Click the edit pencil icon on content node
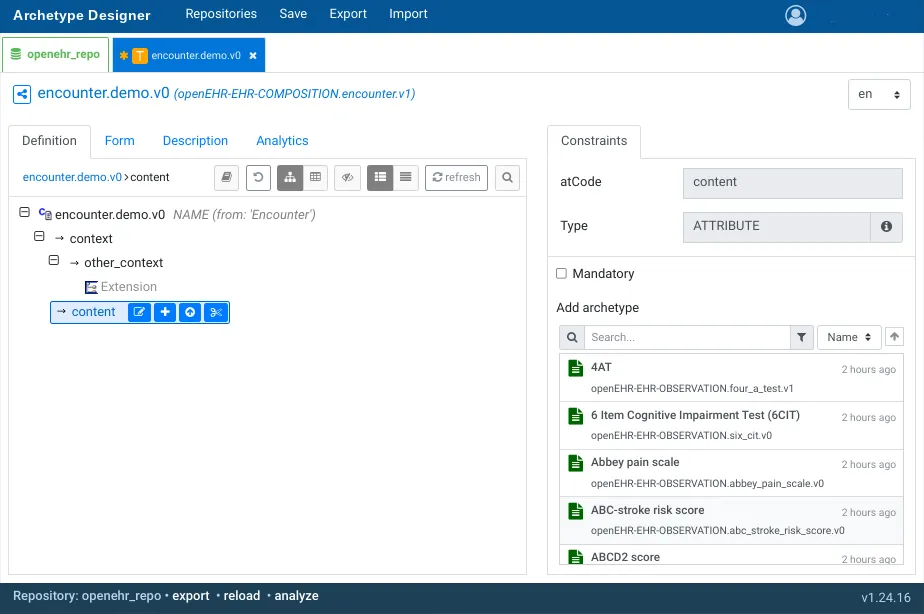Image resolution: width=924 pixels, height=614 pixels. pyautogui.click(x=140, y=312)
